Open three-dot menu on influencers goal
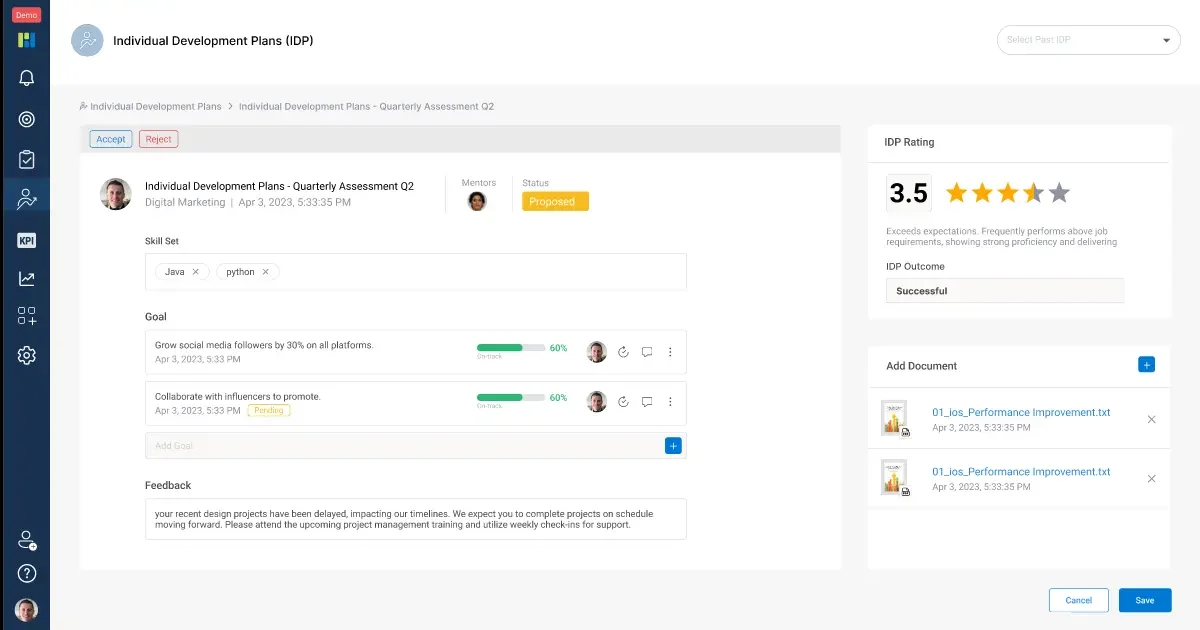1200x630 pixels. click(x=670, y=402)
